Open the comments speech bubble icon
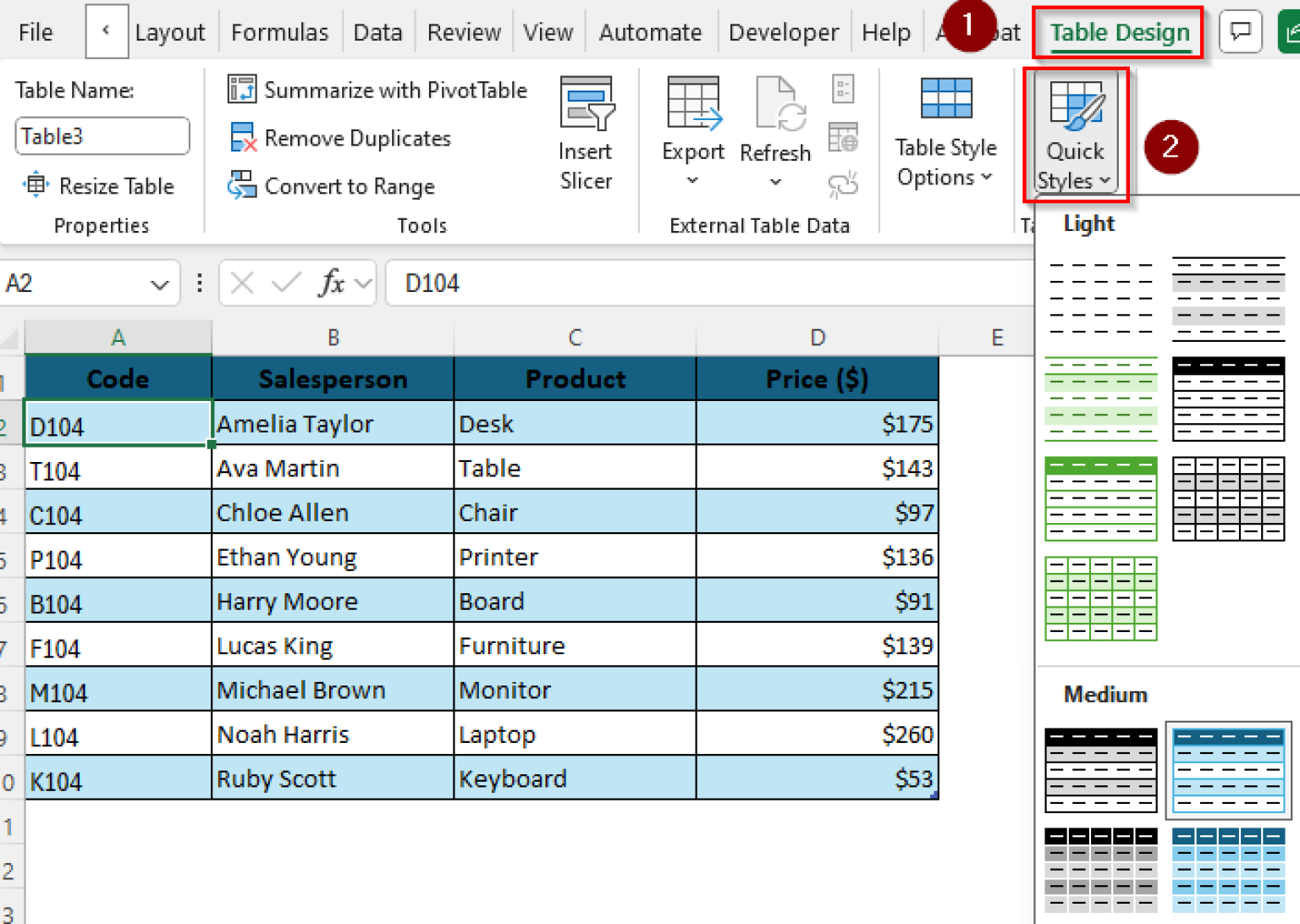 [x=1240, y=32]
